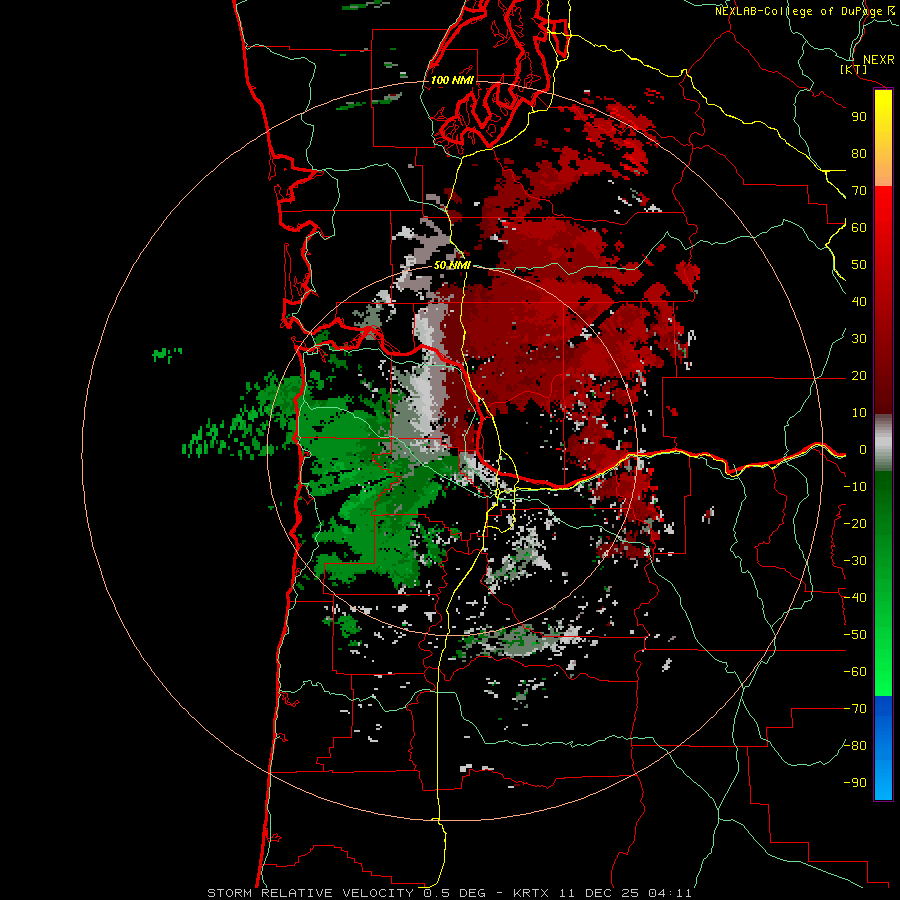Image resolution: width=900 pixels, height=900 pixels.
Task: Click "STORM RELATIVE VELOCITY" in bottom caption
Action: click(310, 893)
